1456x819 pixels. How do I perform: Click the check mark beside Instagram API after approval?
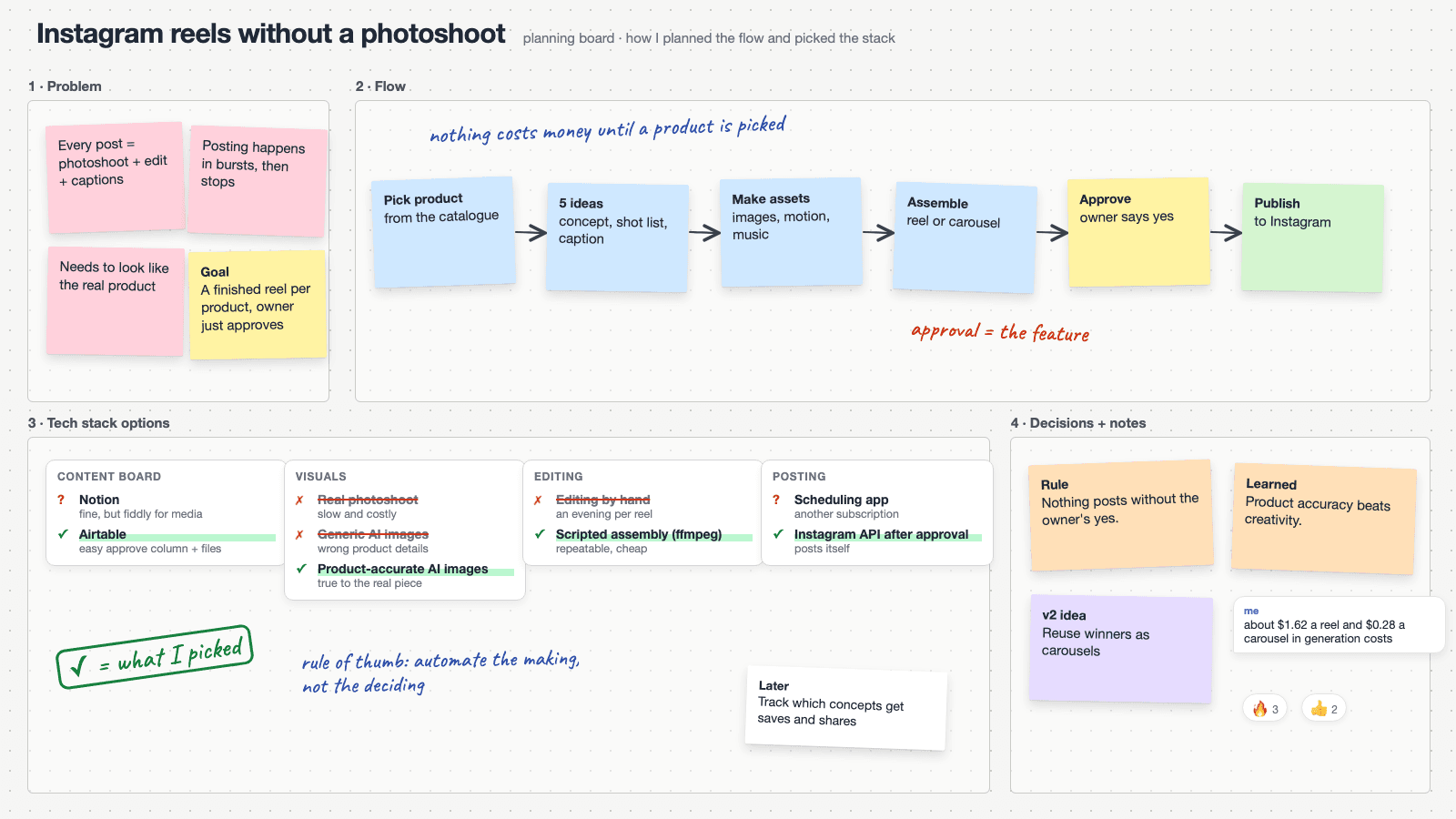click(778, 534)
